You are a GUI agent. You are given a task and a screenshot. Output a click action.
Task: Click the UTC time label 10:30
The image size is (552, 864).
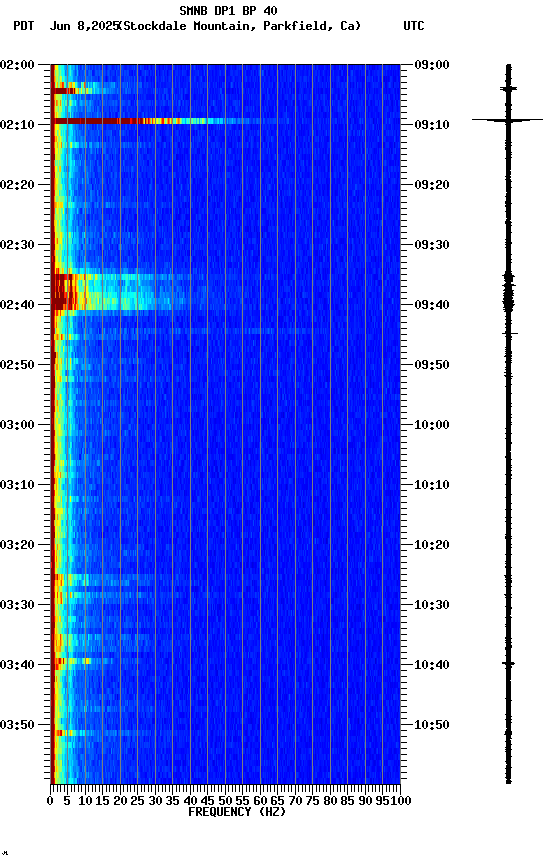pos(432,606)
